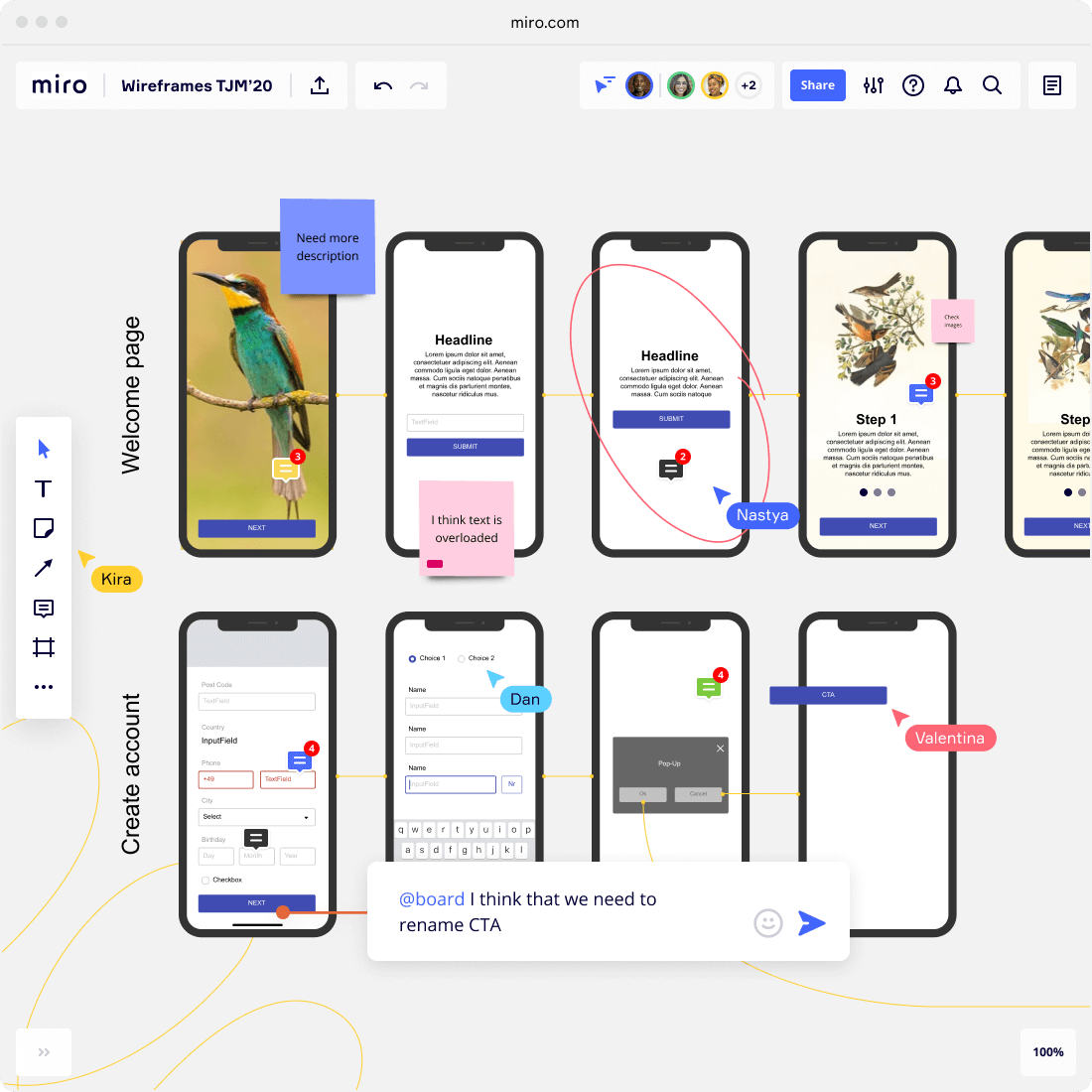1092x1092 pixels.
Task: Select the Arrow connector tool
Action: pyautogui.click(x=43, y=568)
